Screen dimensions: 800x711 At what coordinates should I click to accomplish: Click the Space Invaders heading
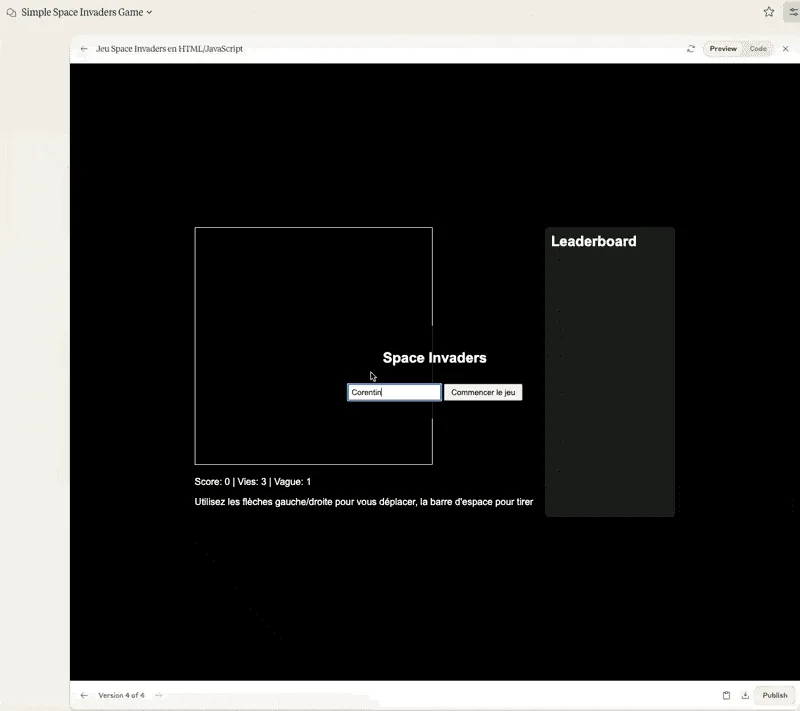click(435, 358)
